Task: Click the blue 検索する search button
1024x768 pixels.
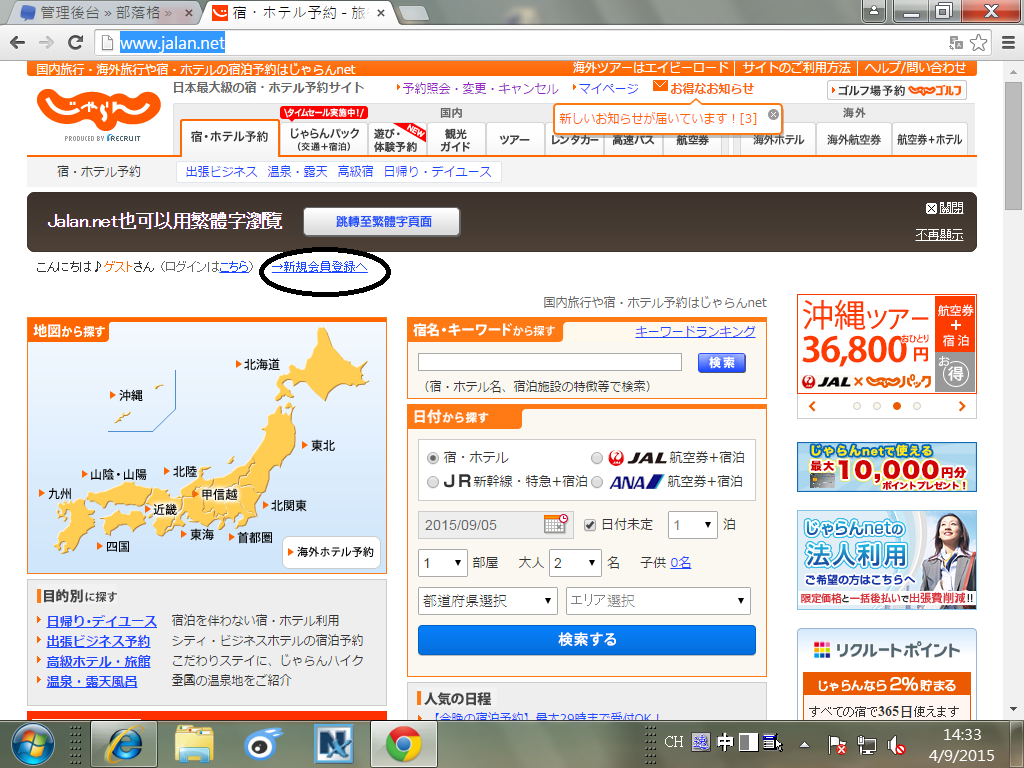Action: (x=586, y=640)
